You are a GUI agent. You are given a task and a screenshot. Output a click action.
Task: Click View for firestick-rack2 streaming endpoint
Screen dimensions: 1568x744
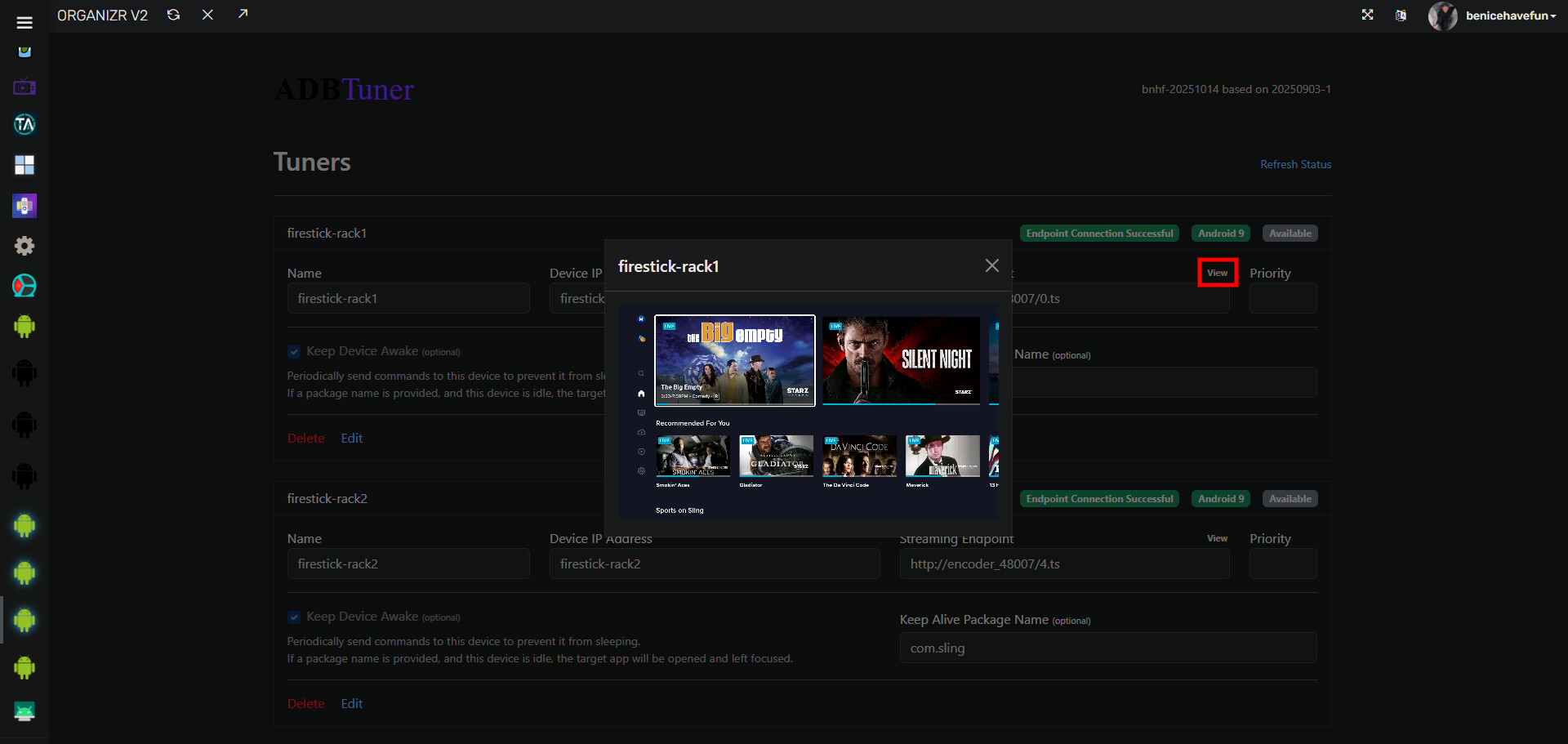[x=1217, y=538]
